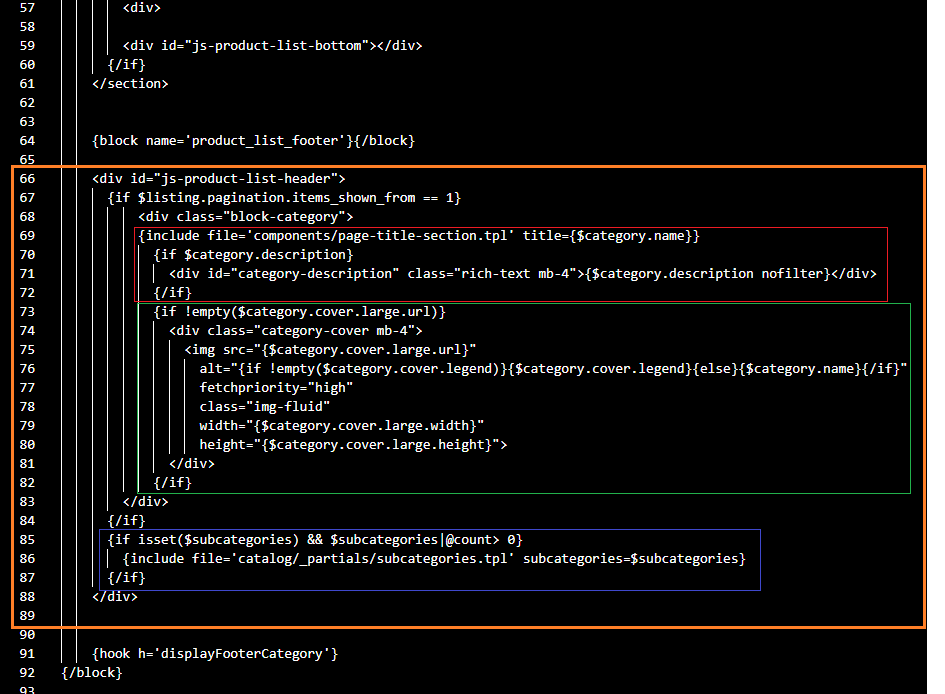Click the !empty($category.cover.large.url) condition
Viewport: 945px width, 694px height.
tap(300, 312)
